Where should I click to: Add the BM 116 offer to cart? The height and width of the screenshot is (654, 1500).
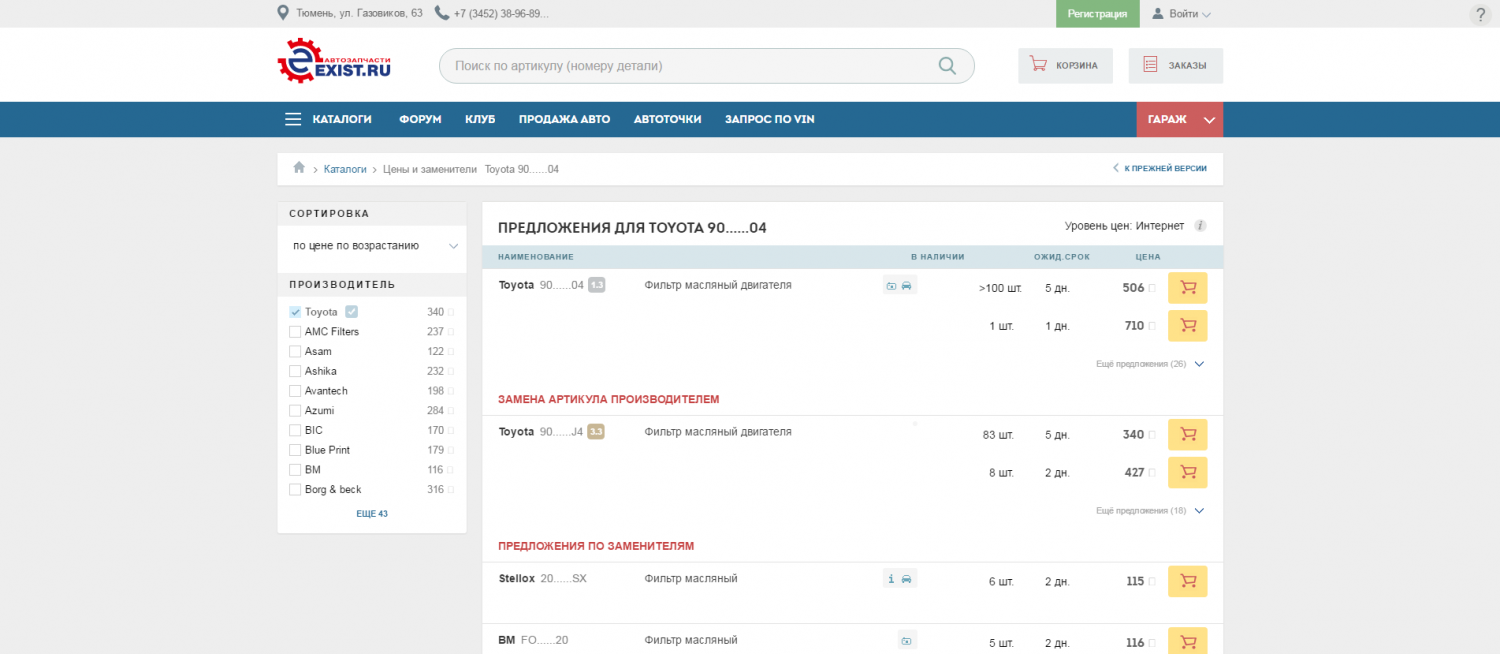(x=1188, y=641)
